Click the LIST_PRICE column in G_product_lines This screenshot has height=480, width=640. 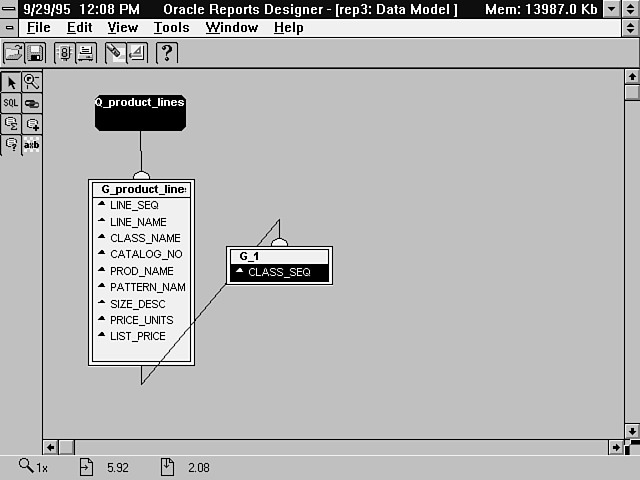pos(138,336)
